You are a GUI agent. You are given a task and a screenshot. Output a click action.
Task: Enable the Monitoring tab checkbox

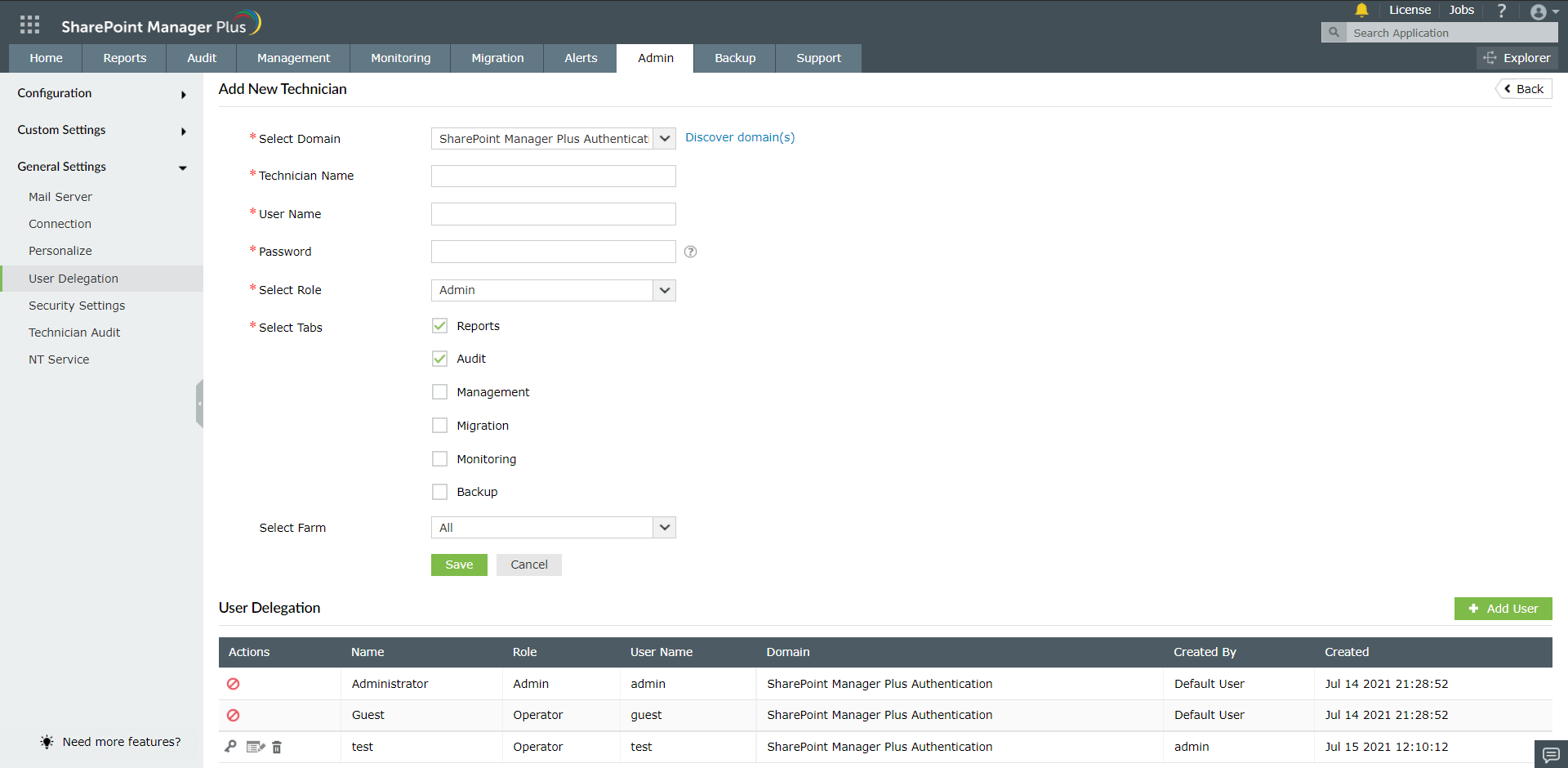[x=439, y=459]
